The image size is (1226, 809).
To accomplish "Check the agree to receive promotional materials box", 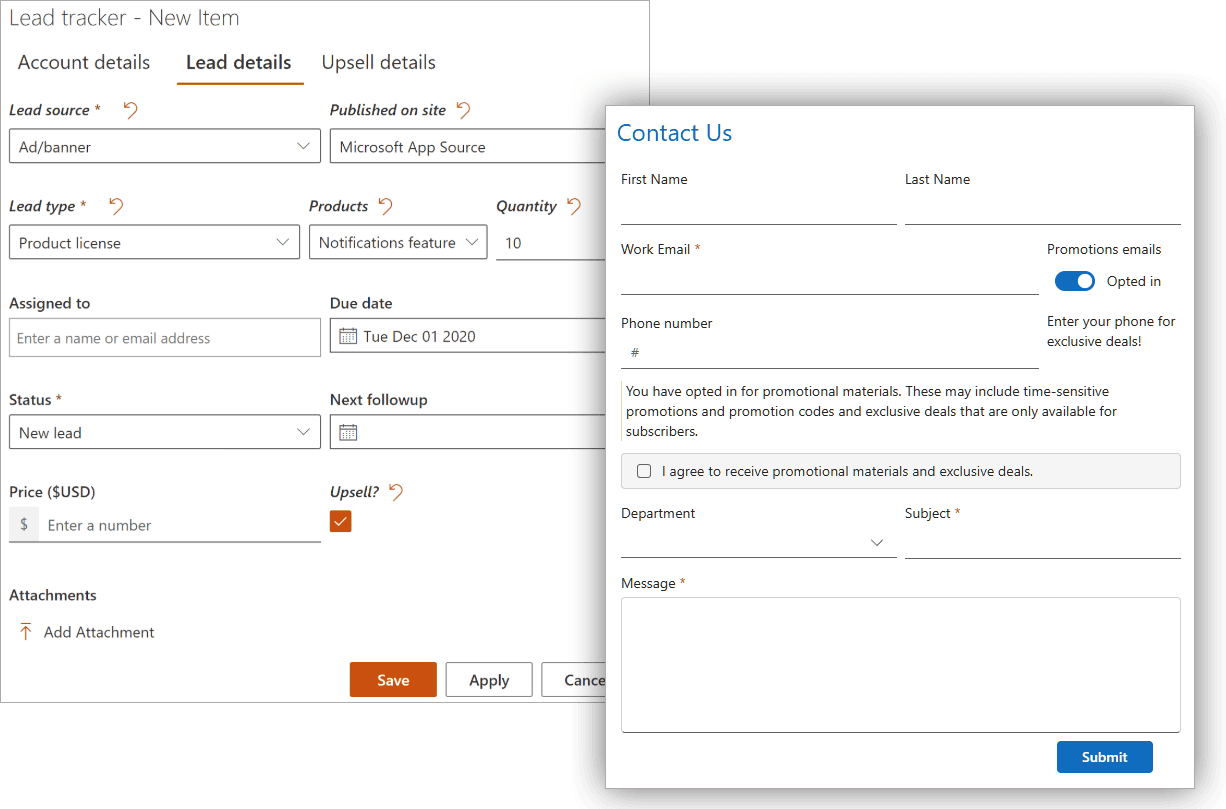I will coord(644,471).
